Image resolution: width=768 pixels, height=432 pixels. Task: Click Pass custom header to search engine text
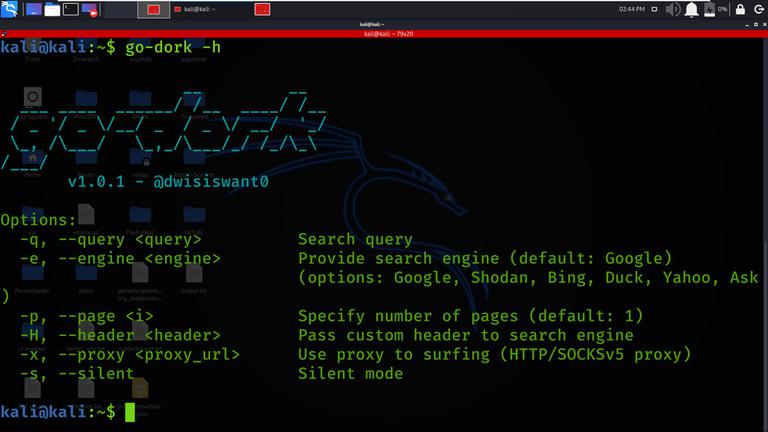tap(465, 336)
